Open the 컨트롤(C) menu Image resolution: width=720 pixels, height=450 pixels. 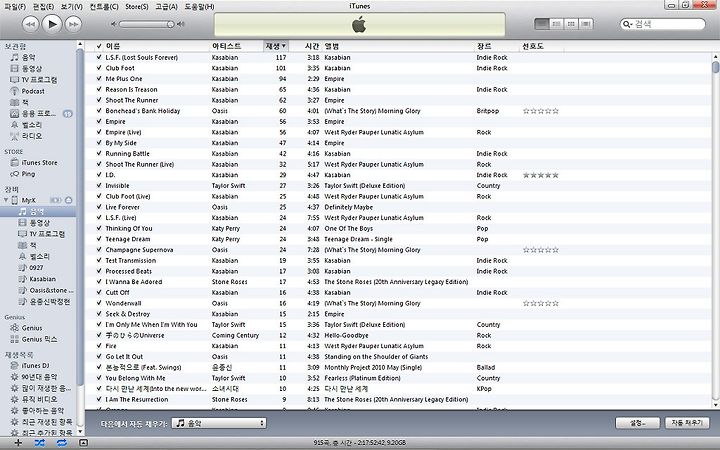[104, 6]
